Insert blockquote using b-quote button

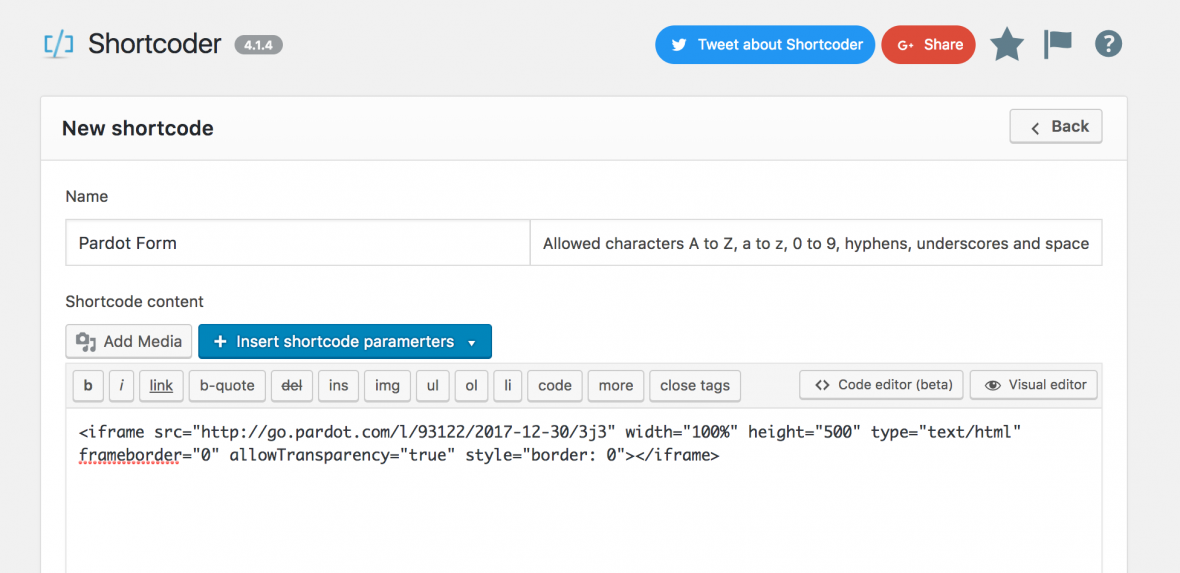click(227, 386)
